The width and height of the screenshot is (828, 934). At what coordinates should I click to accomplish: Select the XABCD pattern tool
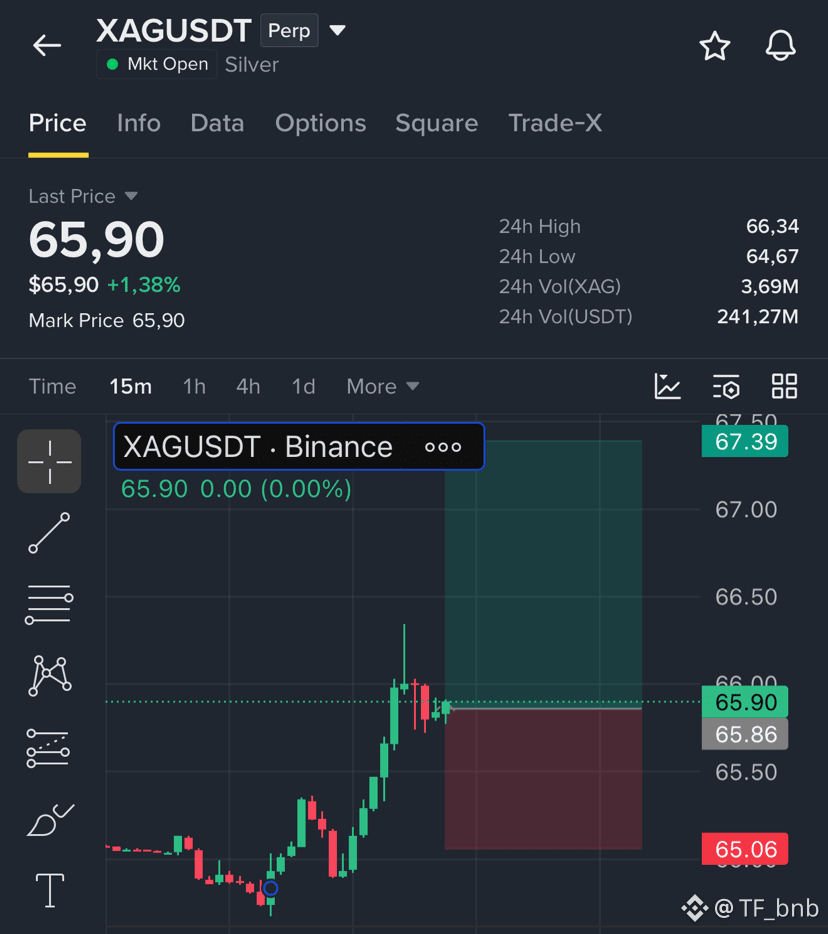pyautogui.click(x=49, y=675)
